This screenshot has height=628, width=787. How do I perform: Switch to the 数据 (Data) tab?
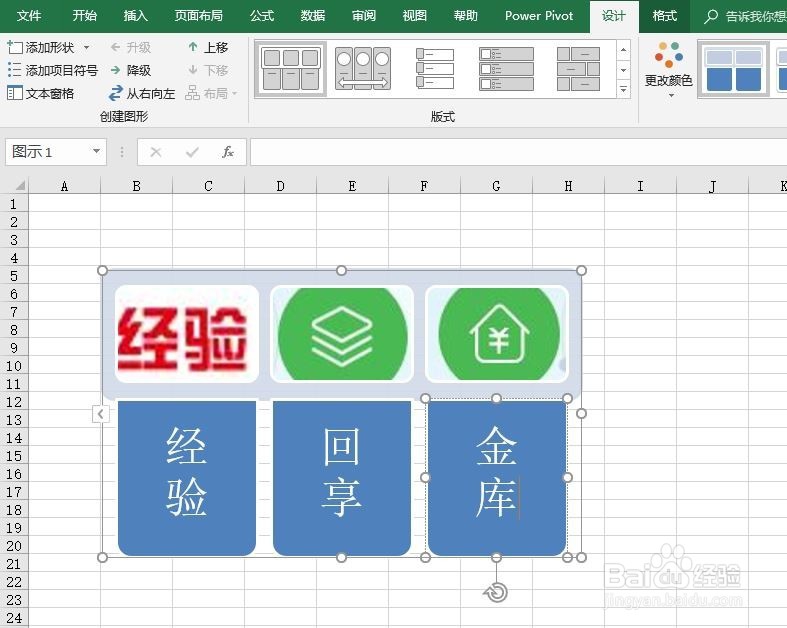pyautogui.click(x=313, y=16)
